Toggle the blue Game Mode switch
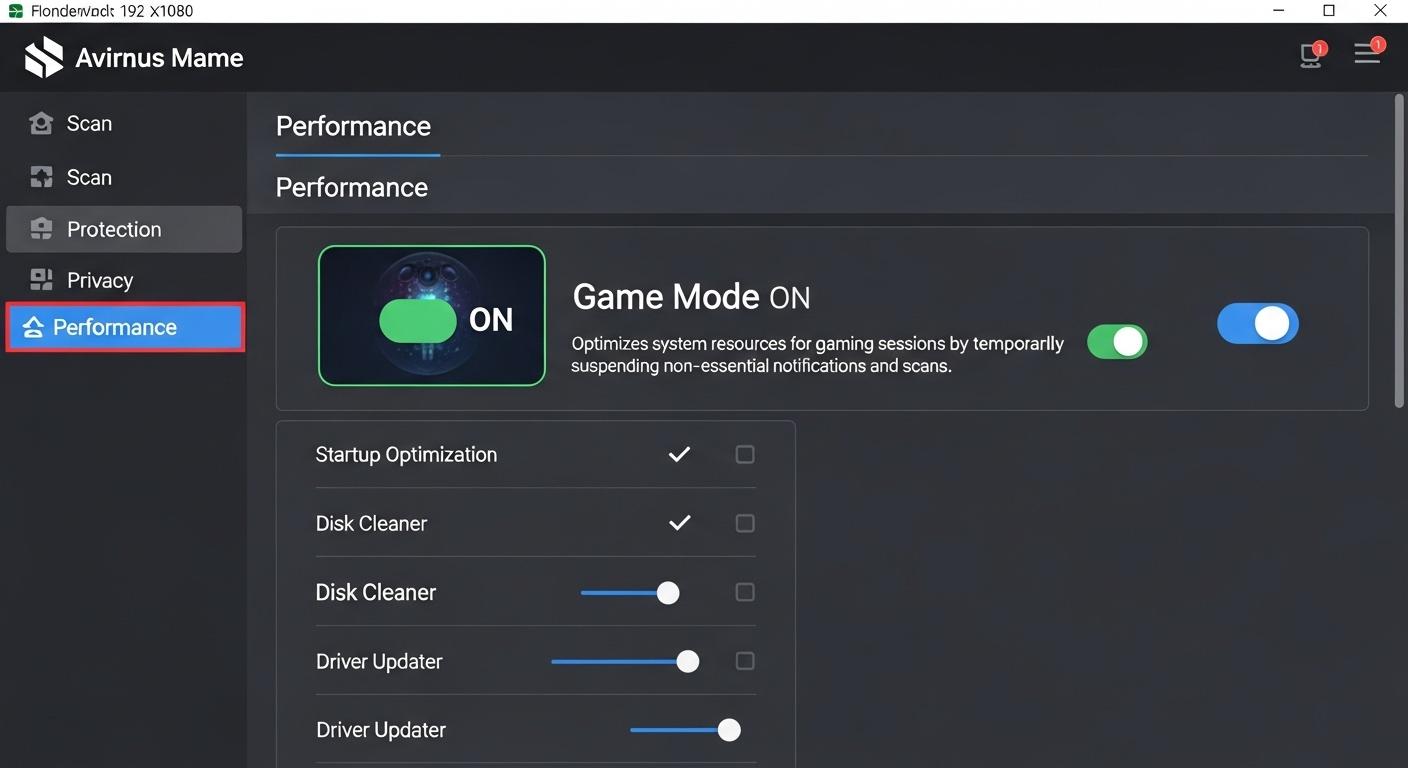1408x768 pixels. (1257, 324)
